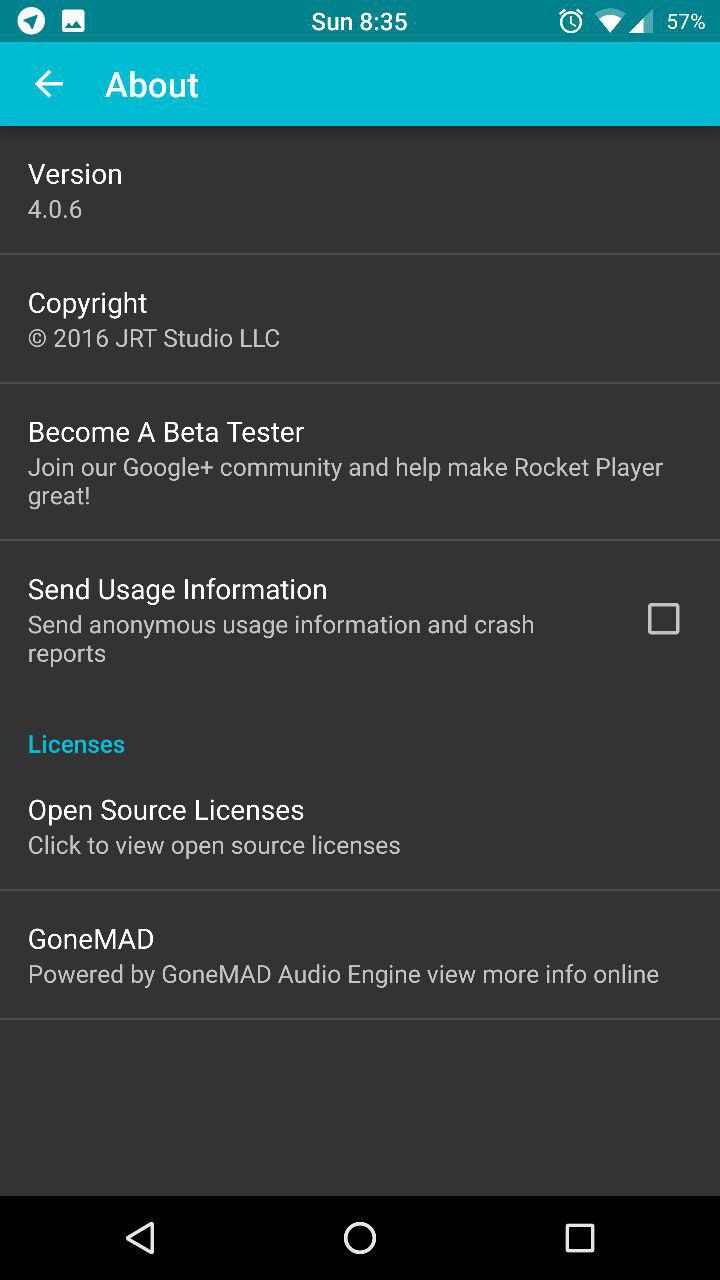The image size is (720, 1280).
Task: Tap the cellular signal status icon
Action: coord(640,21)
